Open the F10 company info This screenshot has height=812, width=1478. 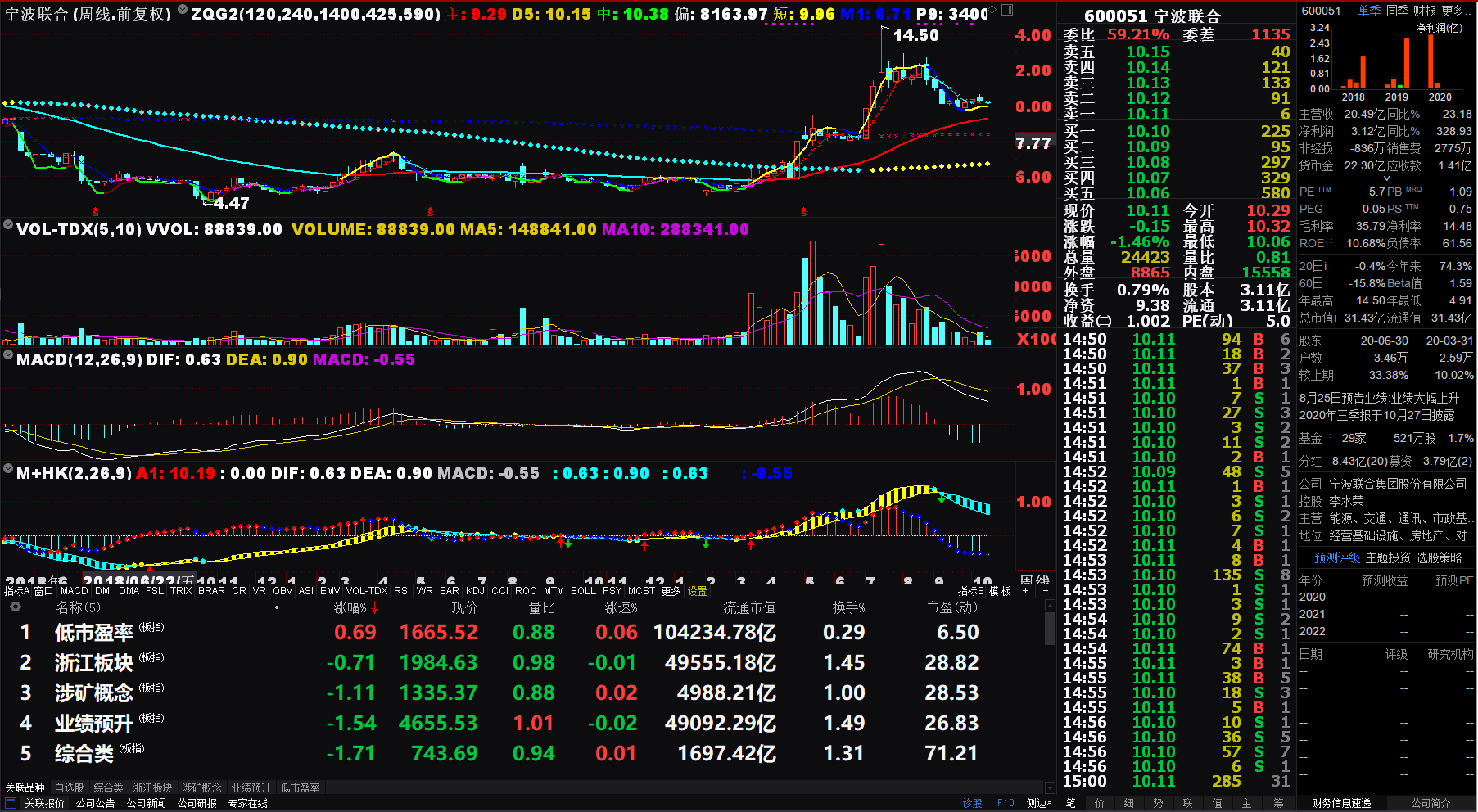point(1006,803)
